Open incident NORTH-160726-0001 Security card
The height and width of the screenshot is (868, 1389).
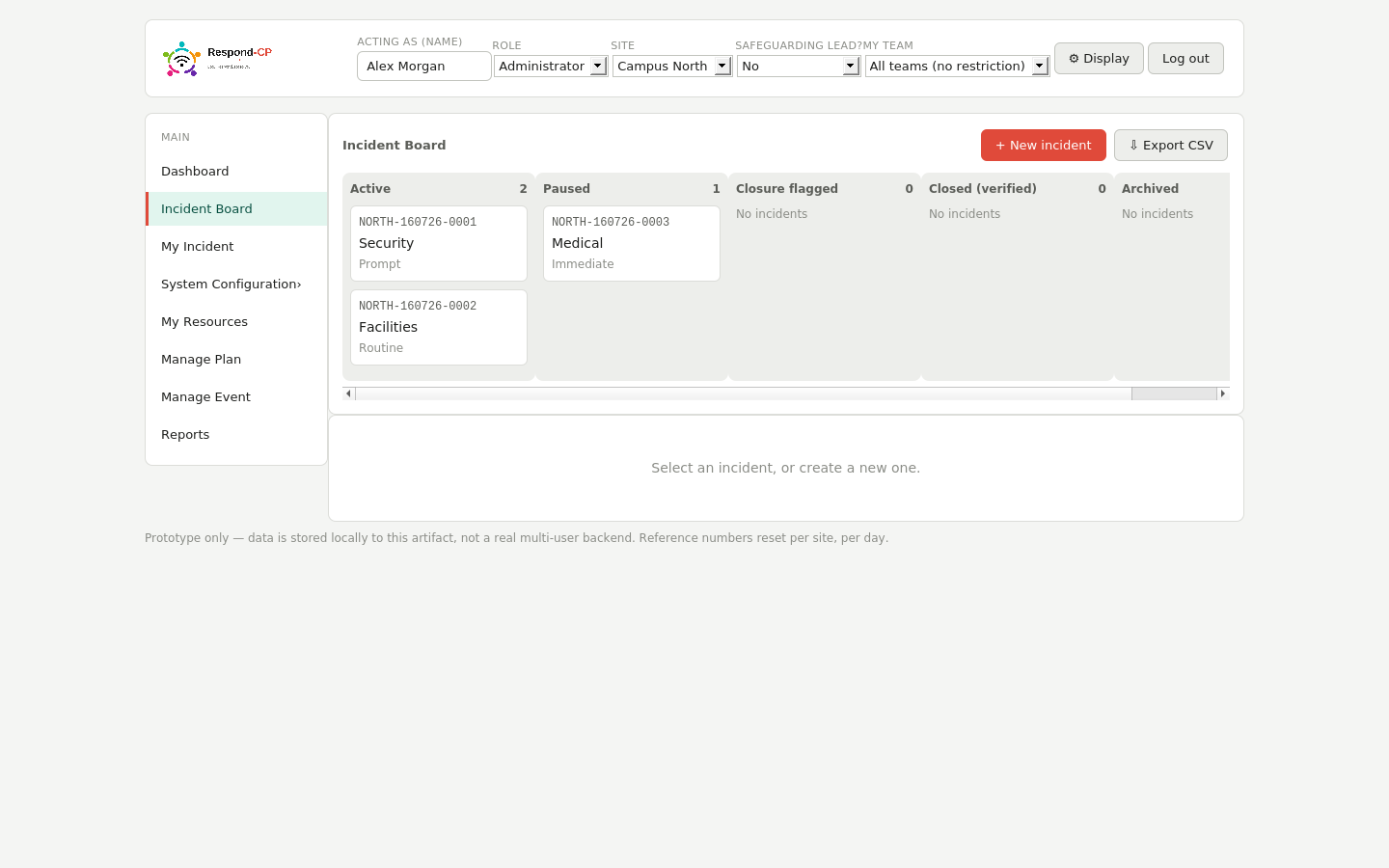click(439, 243)
